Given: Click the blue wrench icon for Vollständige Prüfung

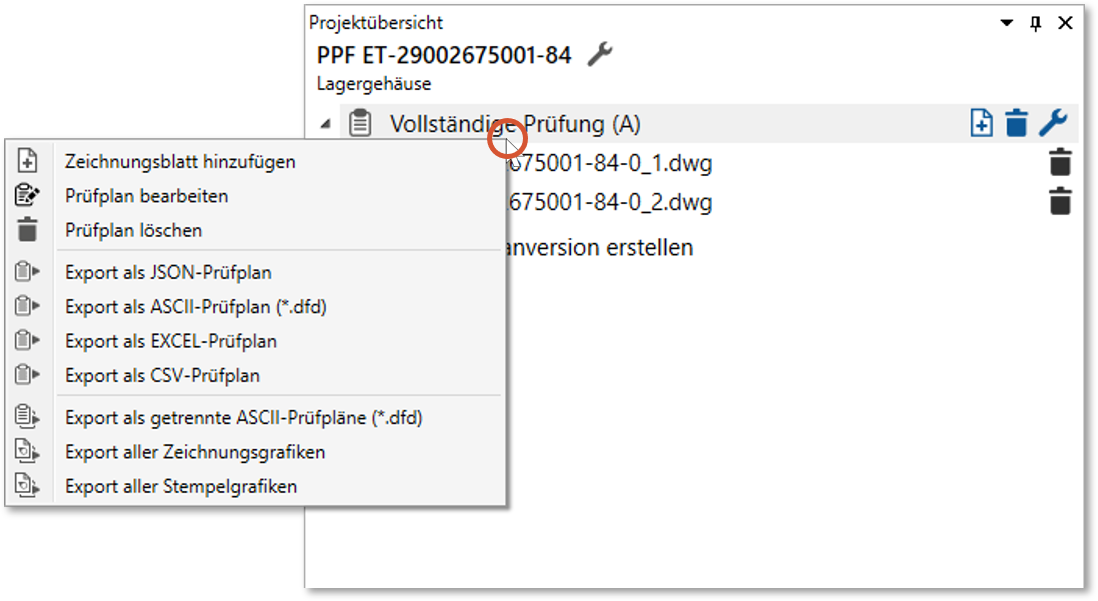Looking at the screenshot, I should [1052, 123].
